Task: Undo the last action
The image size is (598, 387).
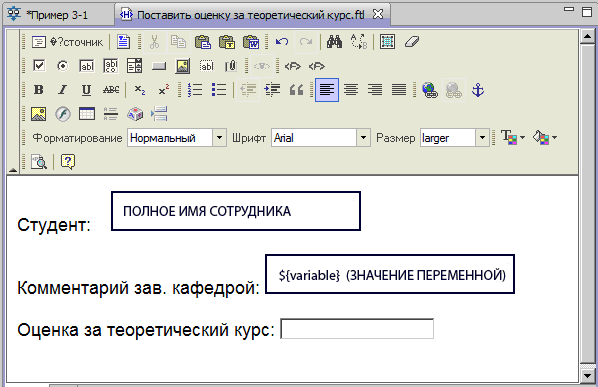Action: tap(282, 42)
